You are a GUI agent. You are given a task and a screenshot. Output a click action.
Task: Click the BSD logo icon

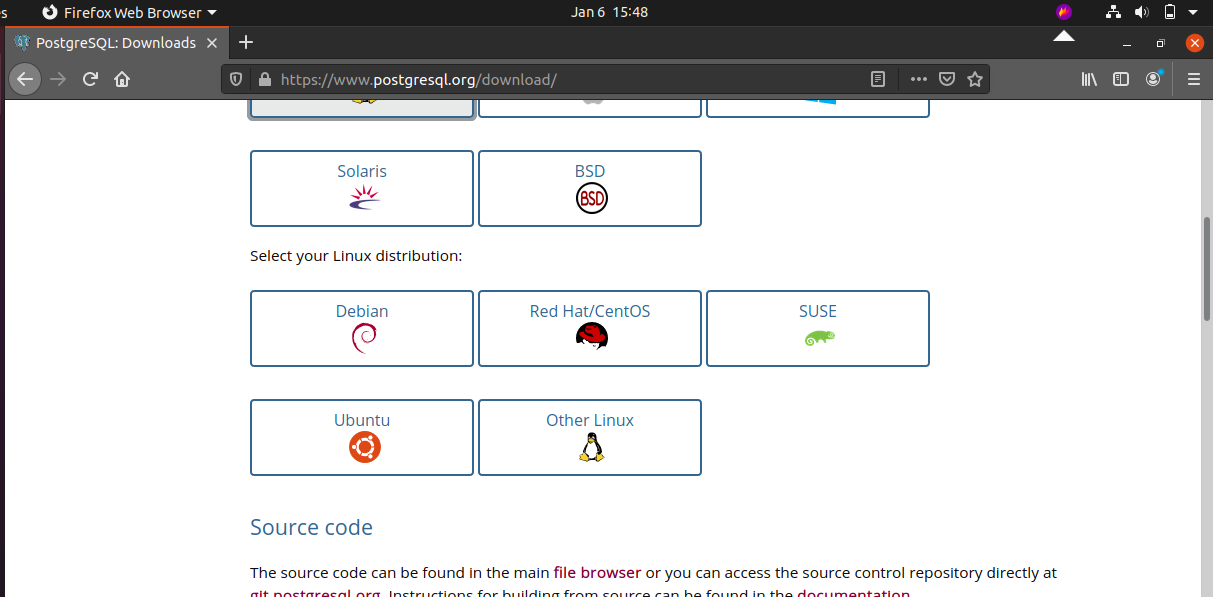(592, 199)
